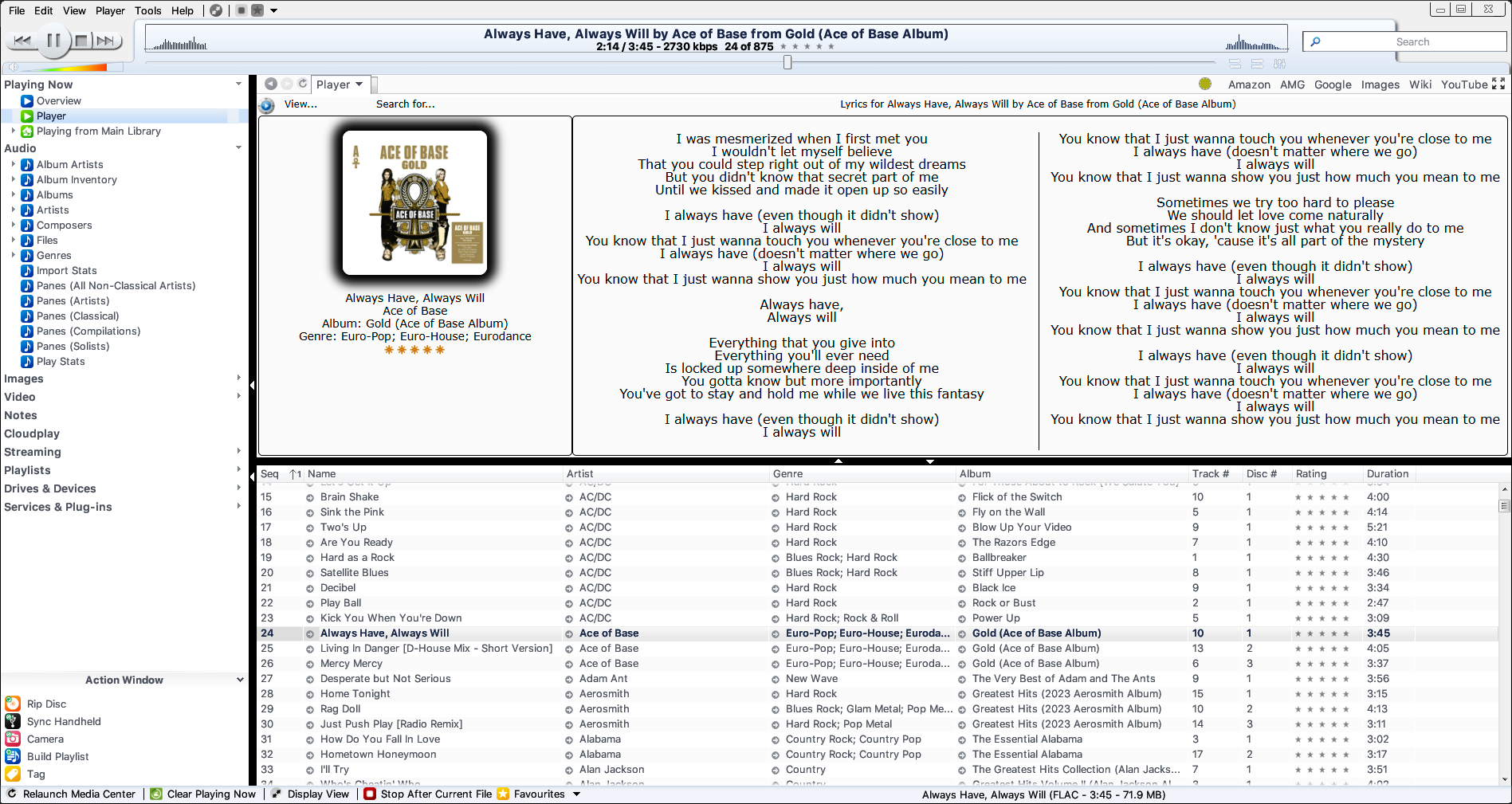Toggle Stop After Current File
Viewport: 1512px width, 804px height.
point(428,794)
